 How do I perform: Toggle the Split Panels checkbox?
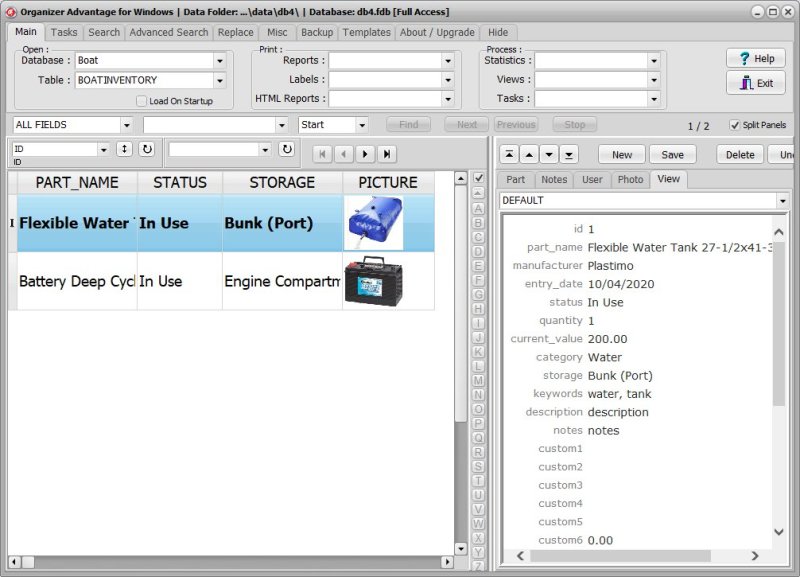coord(734,125)
